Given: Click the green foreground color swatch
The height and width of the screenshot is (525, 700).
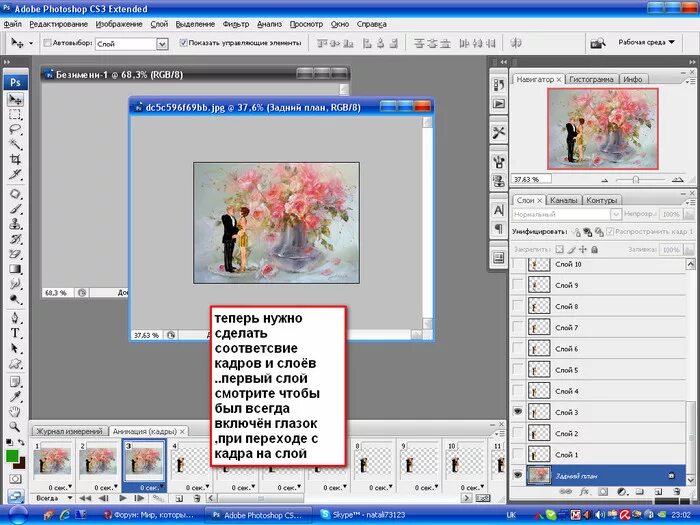Looking at the screenshot, I should coord(12,456).
